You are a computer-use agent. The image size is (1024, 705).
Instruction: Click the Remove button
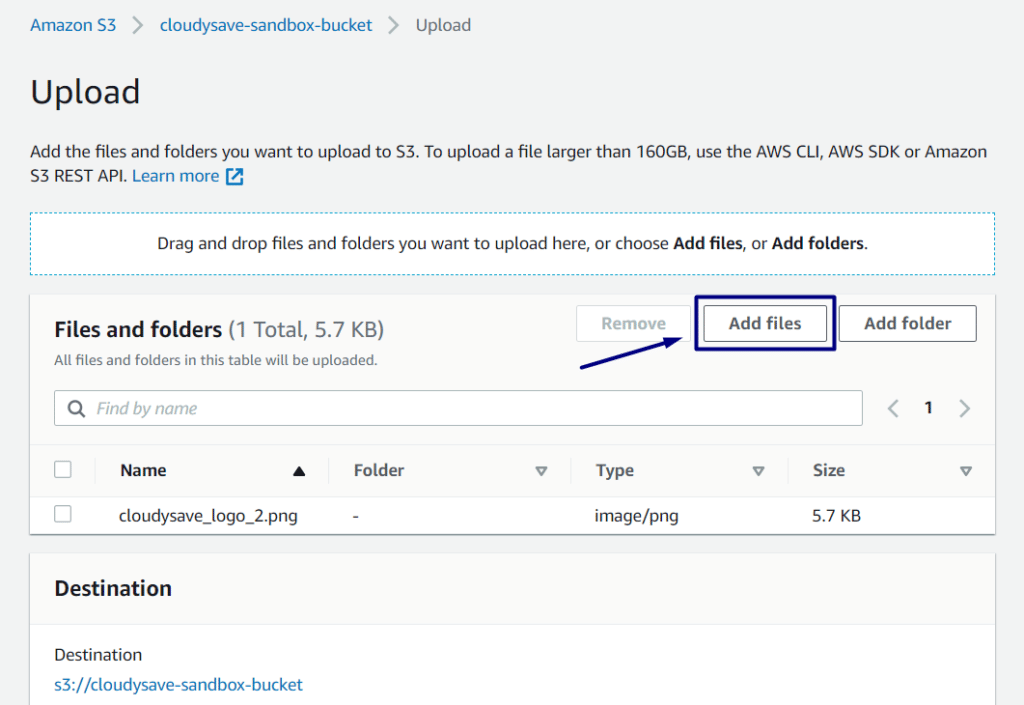pos(632,323)
